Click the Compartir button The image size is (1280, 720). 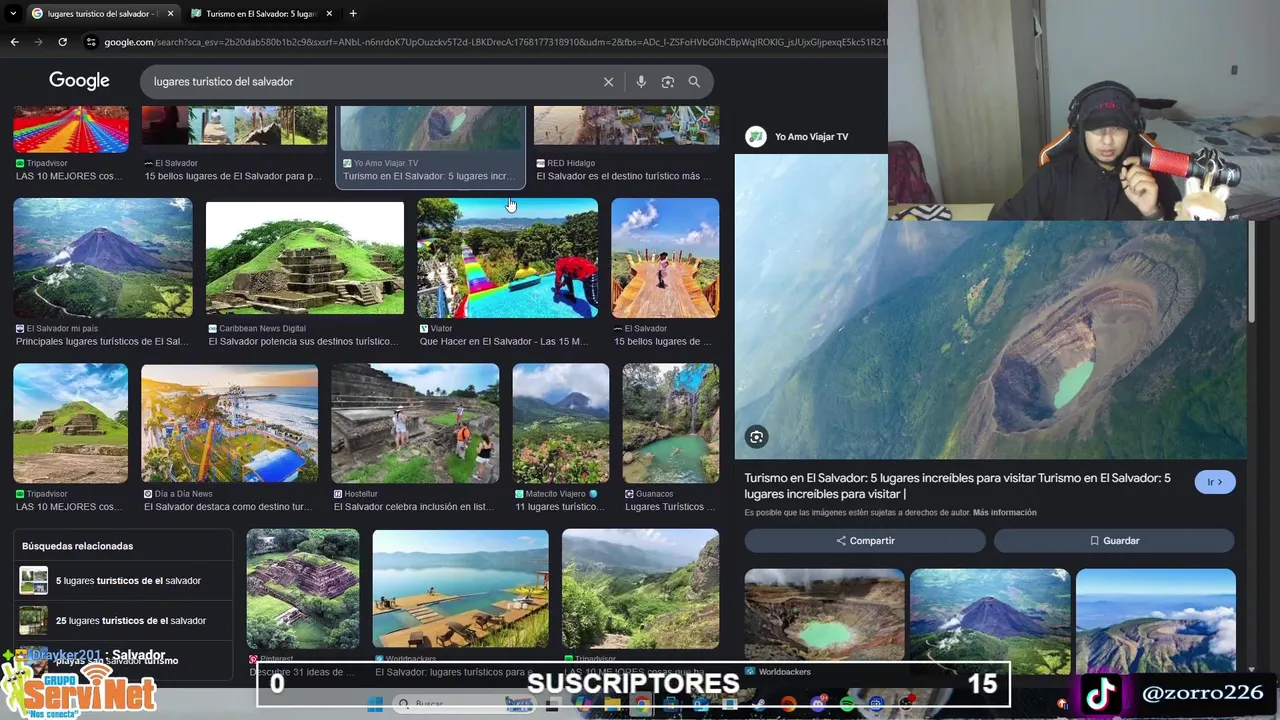[865, 541]
